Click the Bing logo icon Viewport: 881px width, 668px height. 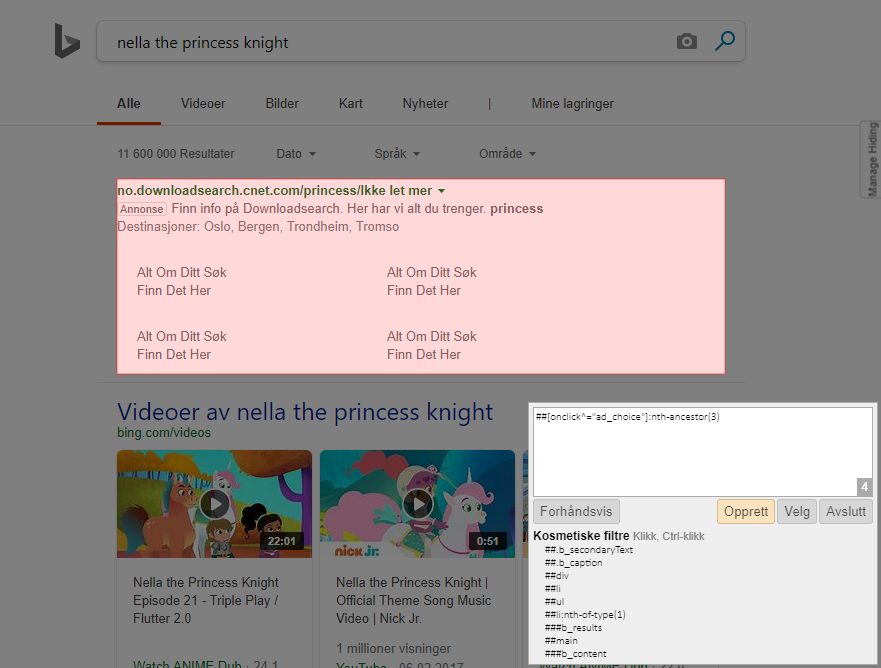tap(67, 40)
